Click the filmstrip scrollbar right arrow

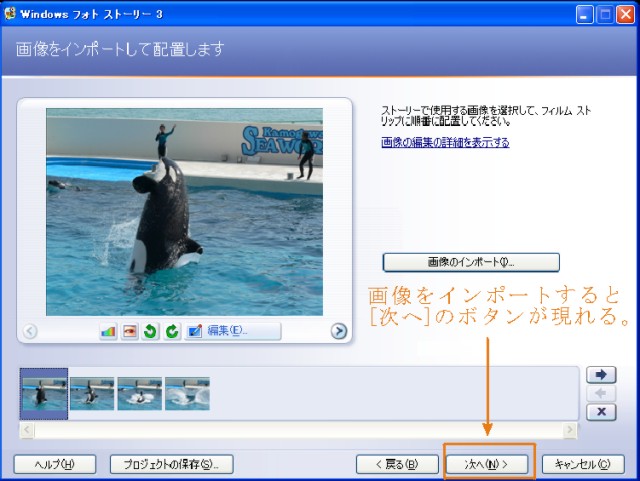(570, 430)
